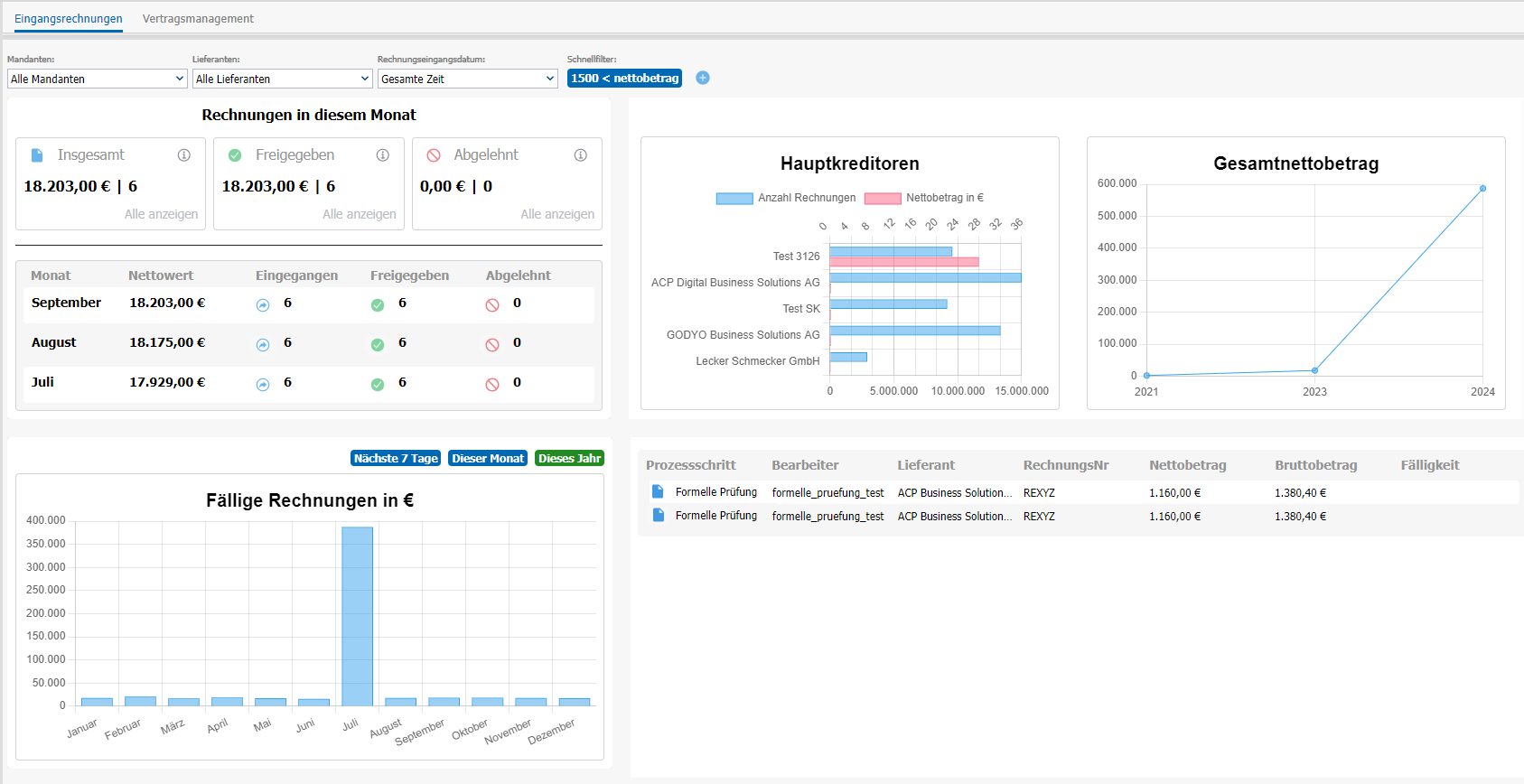Open the Mandanten dropdown
1524x784 pixels.
[x=98, y=79]
